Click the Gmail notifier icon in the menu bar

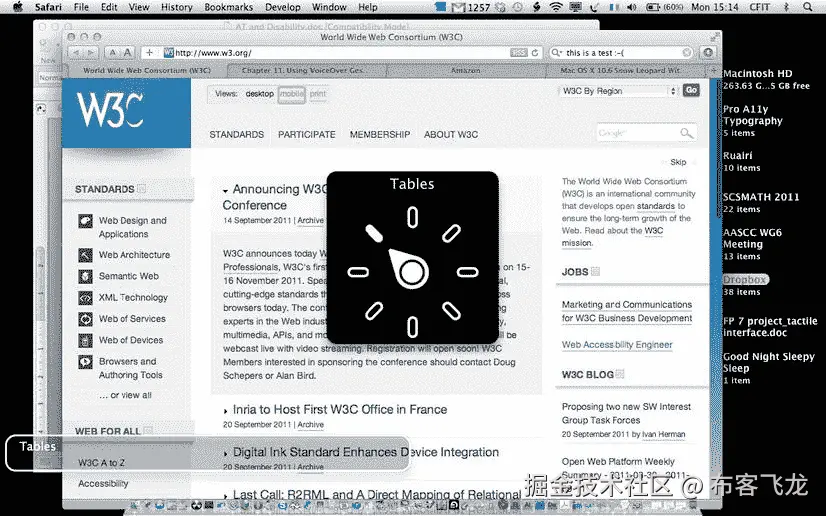point(458,7)
